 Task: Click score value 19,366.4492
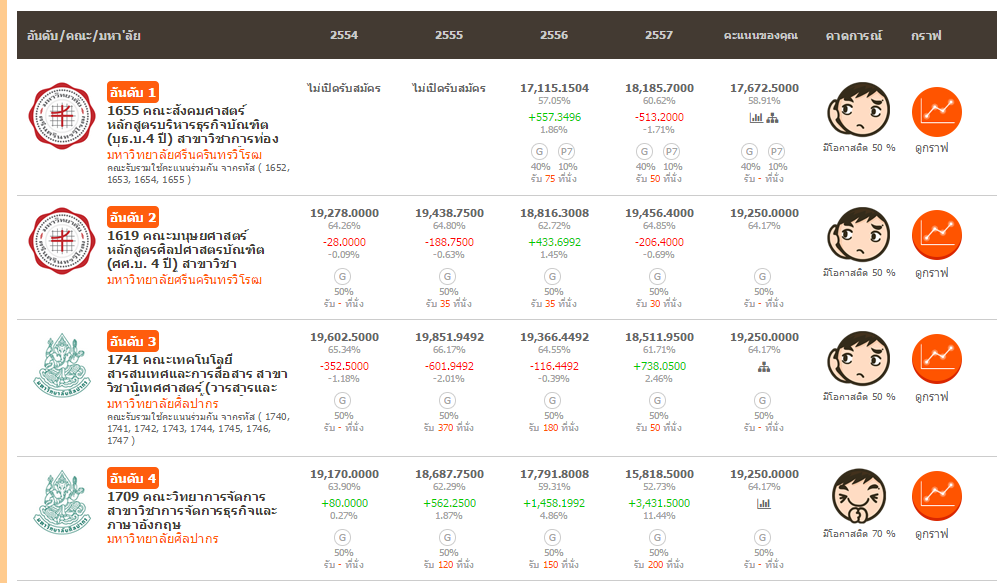coord(554,337)
